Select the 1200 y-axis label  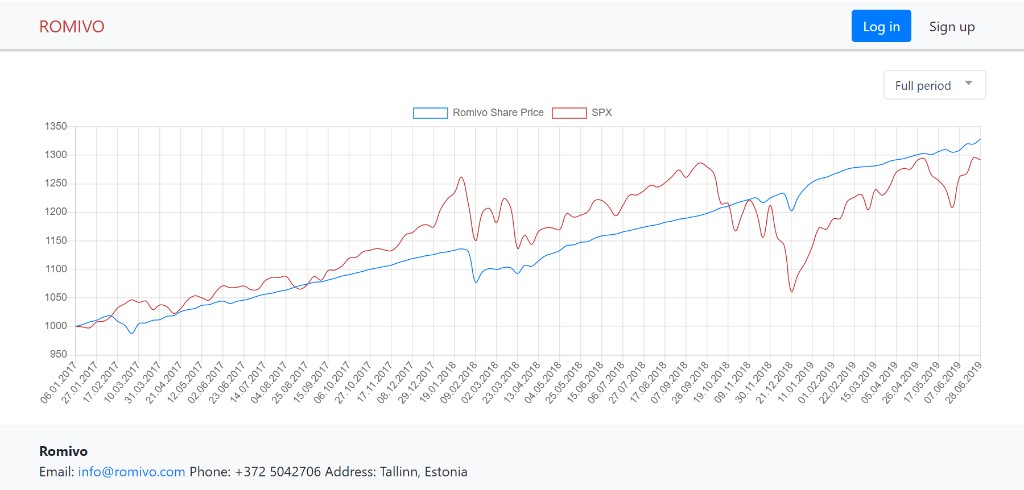[x=57, y=212]
